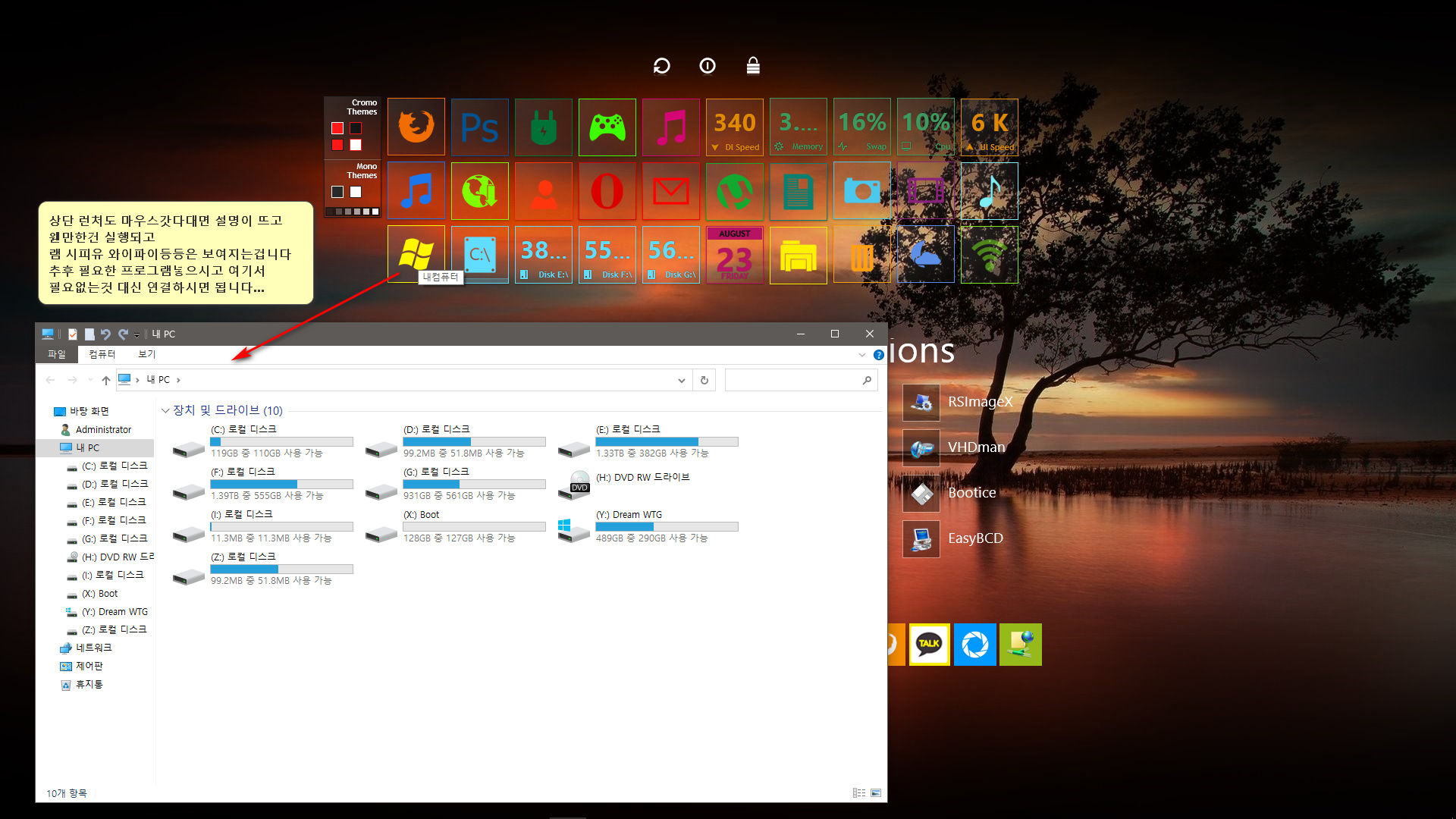Viewport: 1456px width, 819px height.
Task: Open the recent locations dropdown arrow
Action: (90, 380)
